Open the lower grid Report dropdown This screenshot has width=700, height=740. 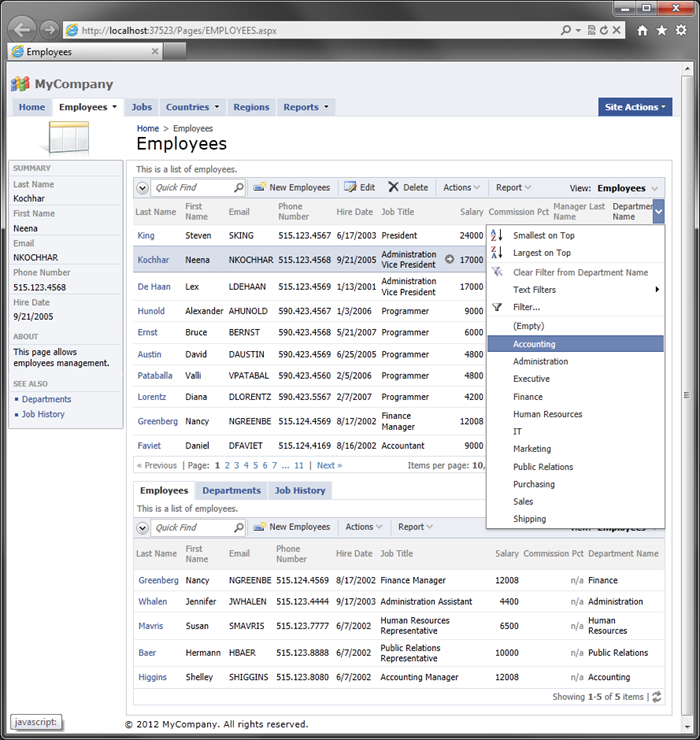click(415, 527)
